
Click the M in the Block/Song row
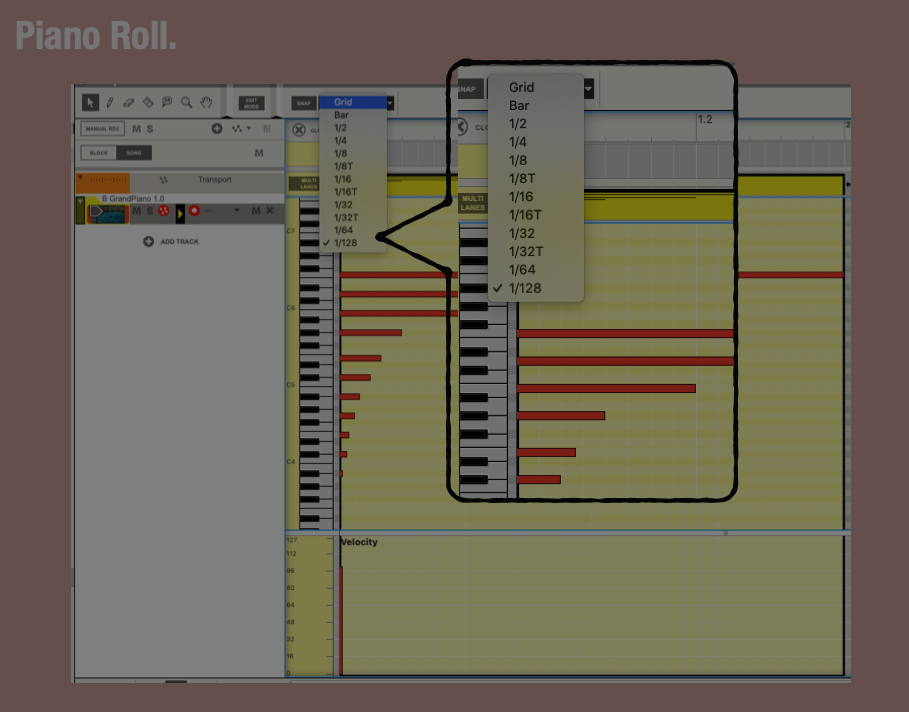pos(259,153)
